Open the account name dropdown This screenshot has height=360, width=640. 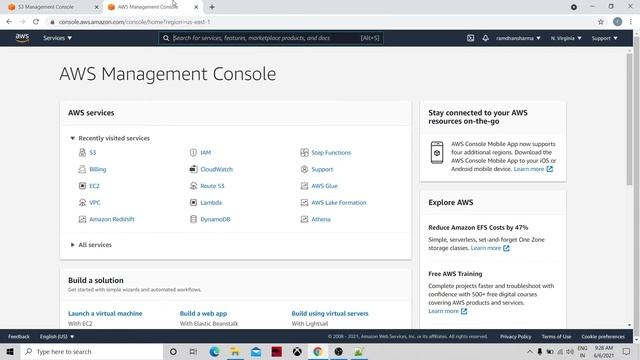click(x=518, y=38)
